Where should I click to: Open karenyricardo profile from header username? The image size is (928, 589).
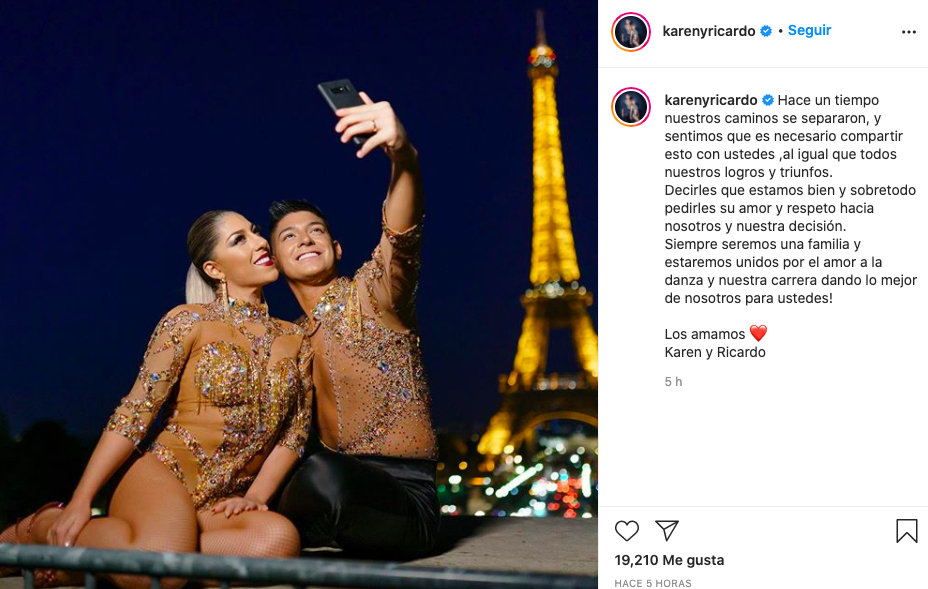pyautogui.click(x=708, y=31)
